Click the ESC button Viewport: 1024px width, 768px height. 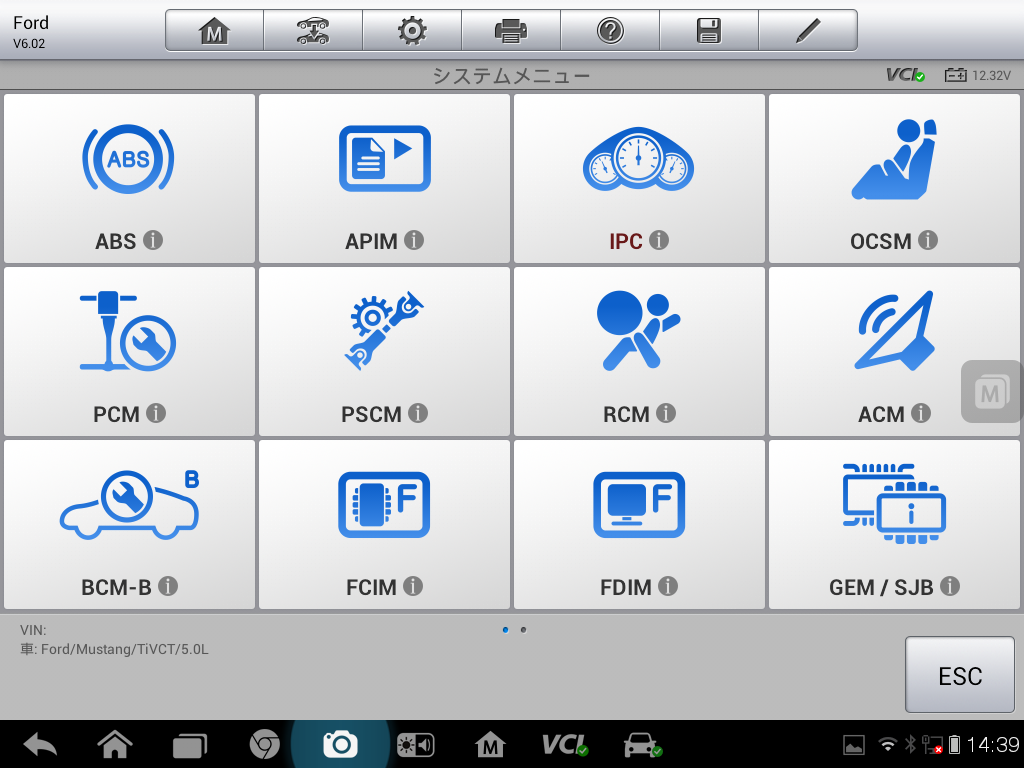[x=959, y=675]
